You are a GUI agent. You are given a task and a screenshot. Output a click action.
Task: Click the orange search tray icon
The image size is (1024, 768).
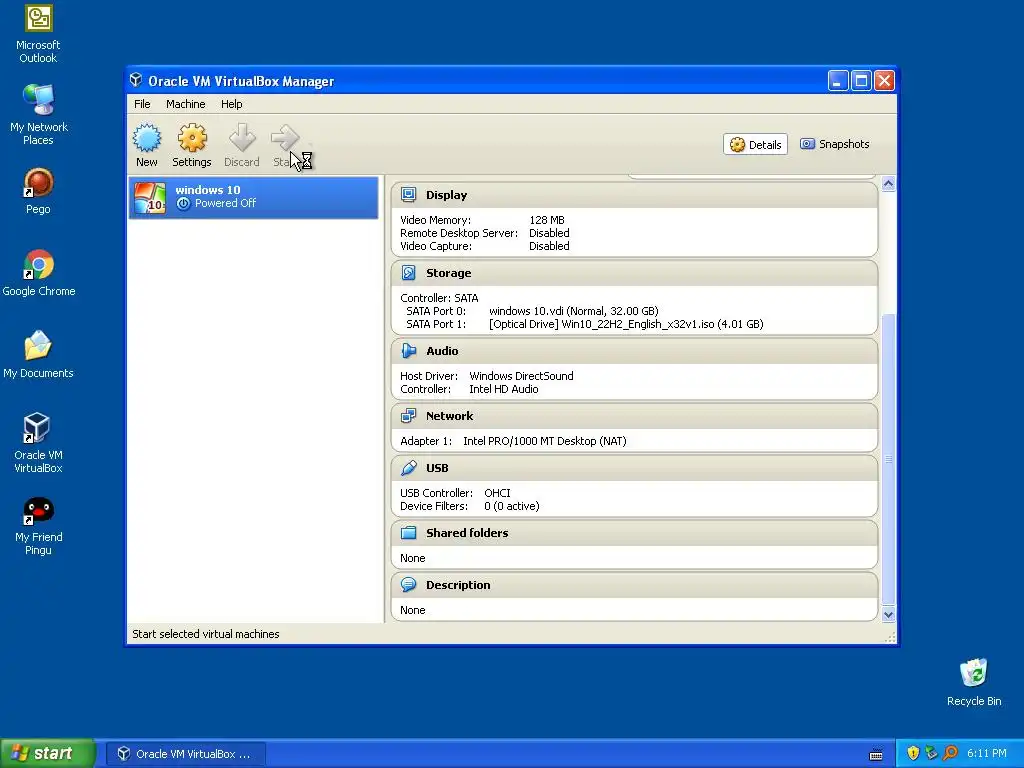950,754
